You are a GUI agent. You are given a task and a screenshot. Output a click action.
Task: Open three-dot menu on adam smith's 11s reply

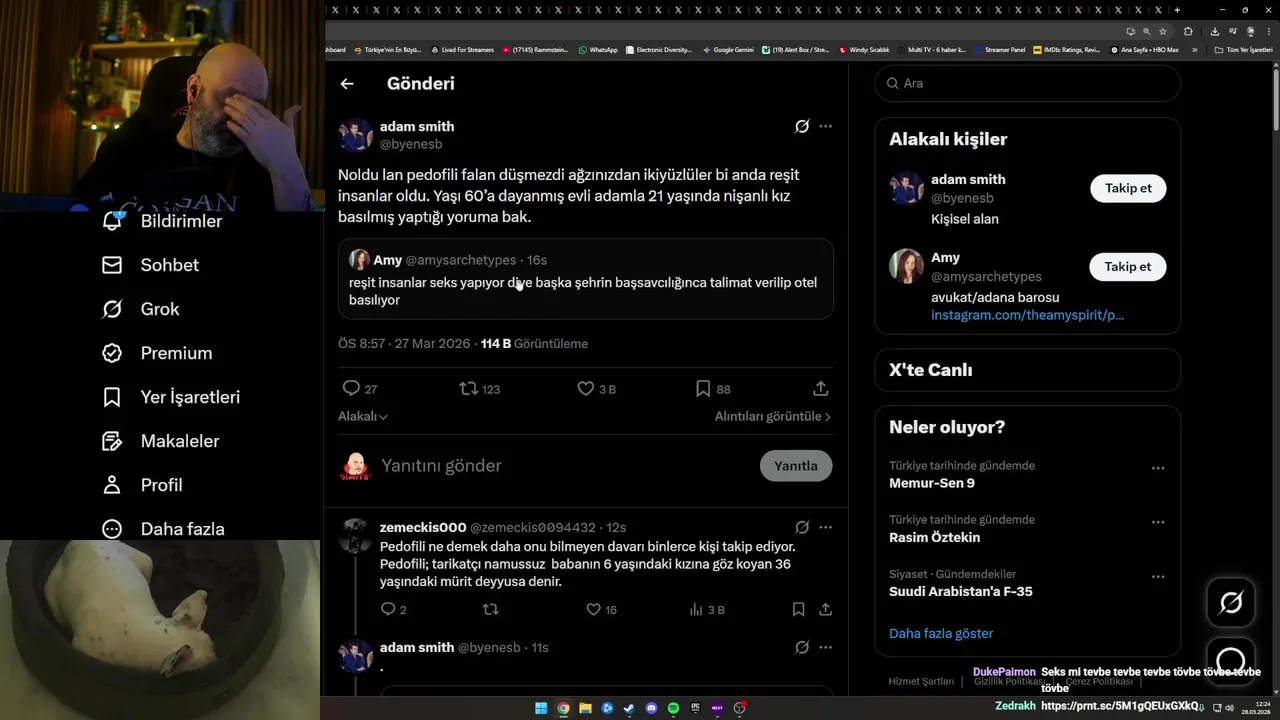(x=825, y=647)
